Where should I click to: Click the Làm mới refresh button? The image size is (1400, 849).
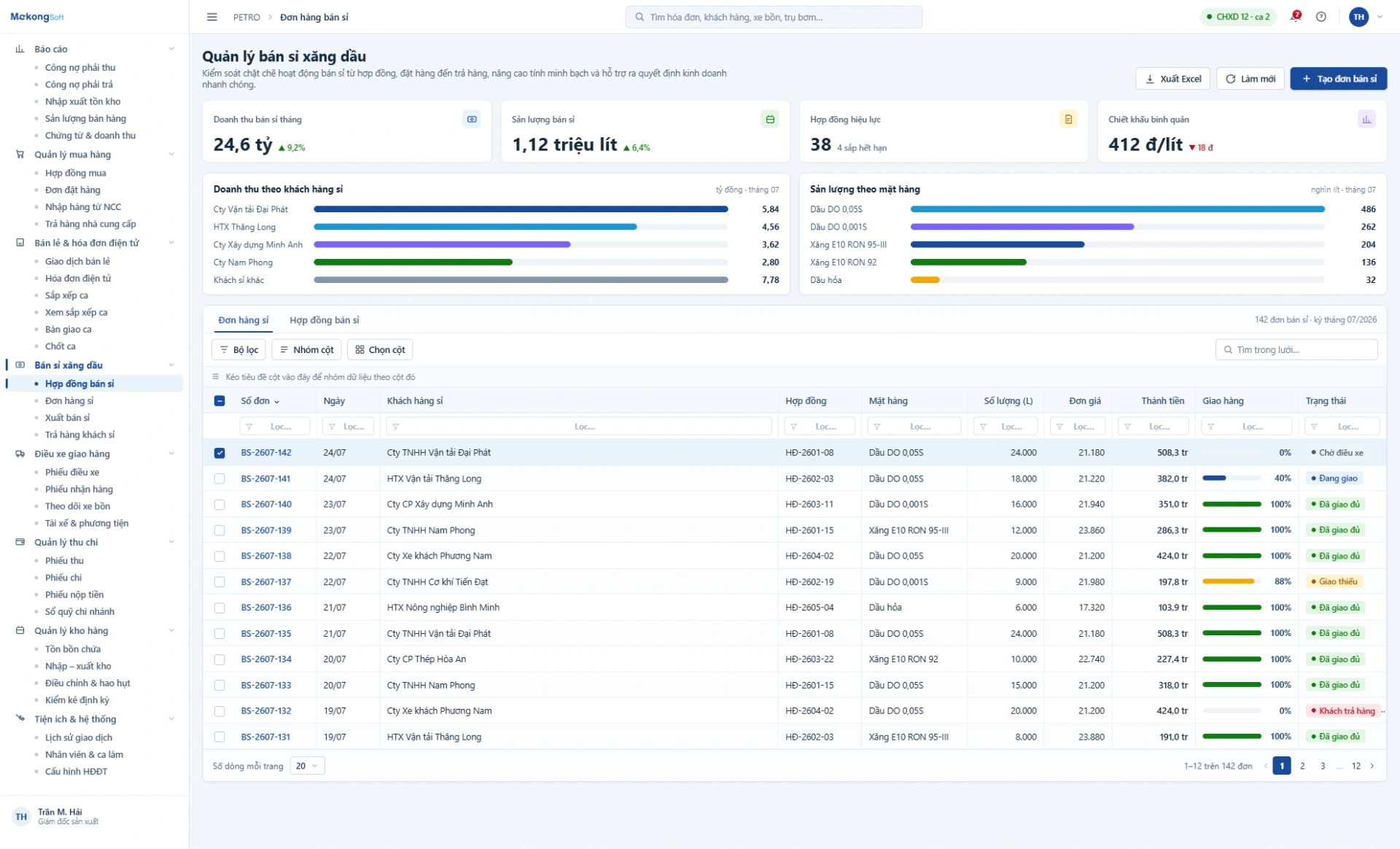pyautogui.click(x=1251, y=79)
